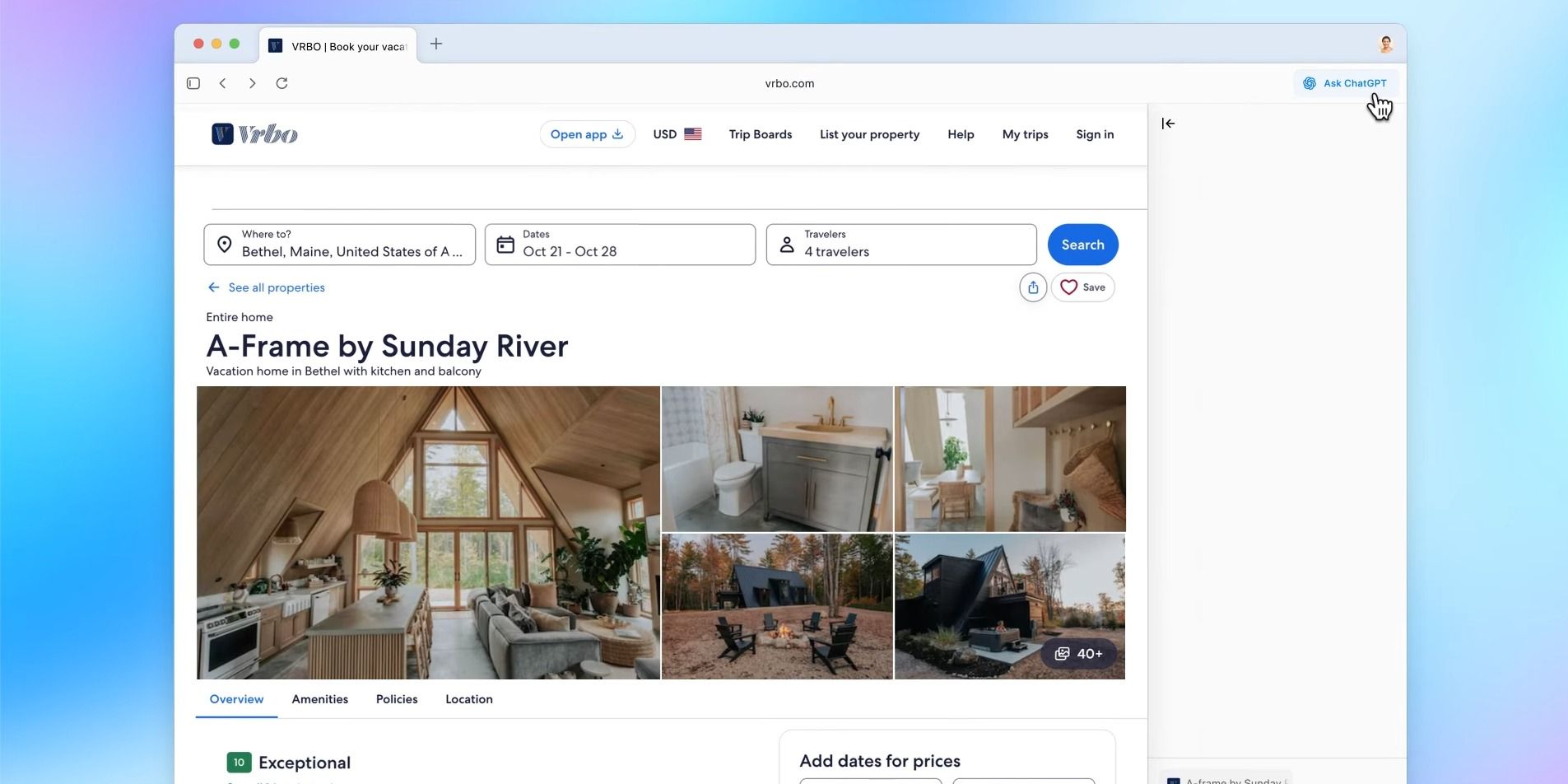Open the USD currency selector
This screenshot has height=784, width=1568.
click(677, 134)
